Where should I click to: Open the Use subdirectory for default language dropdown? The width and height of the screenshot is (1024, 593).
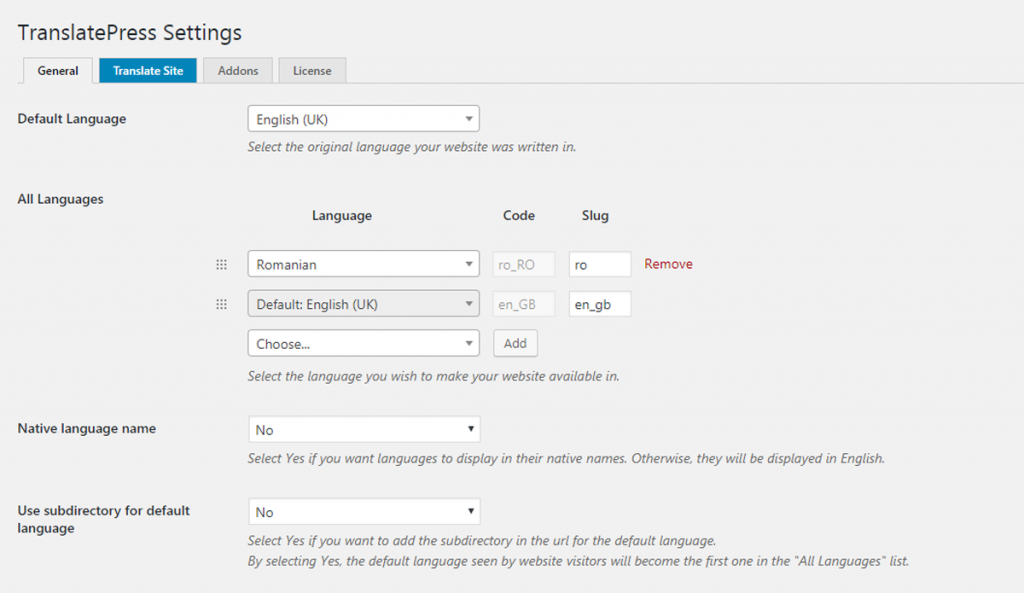[364, 511]
